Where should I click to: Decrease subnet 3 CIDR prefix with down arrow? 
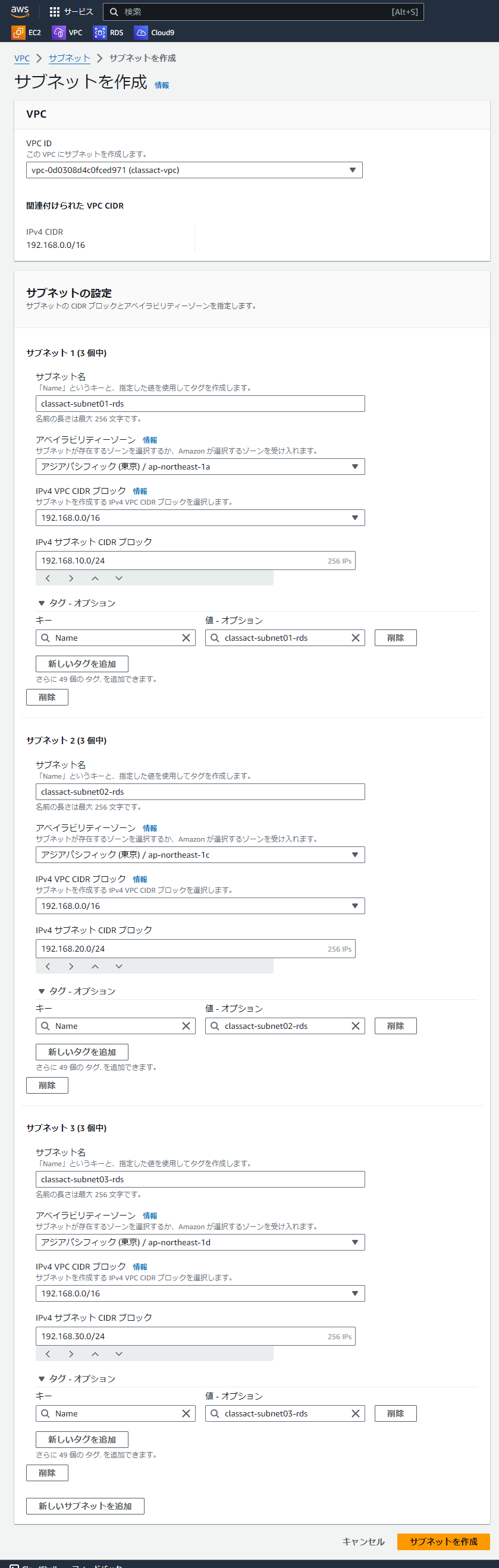[x=119, y=1354]
